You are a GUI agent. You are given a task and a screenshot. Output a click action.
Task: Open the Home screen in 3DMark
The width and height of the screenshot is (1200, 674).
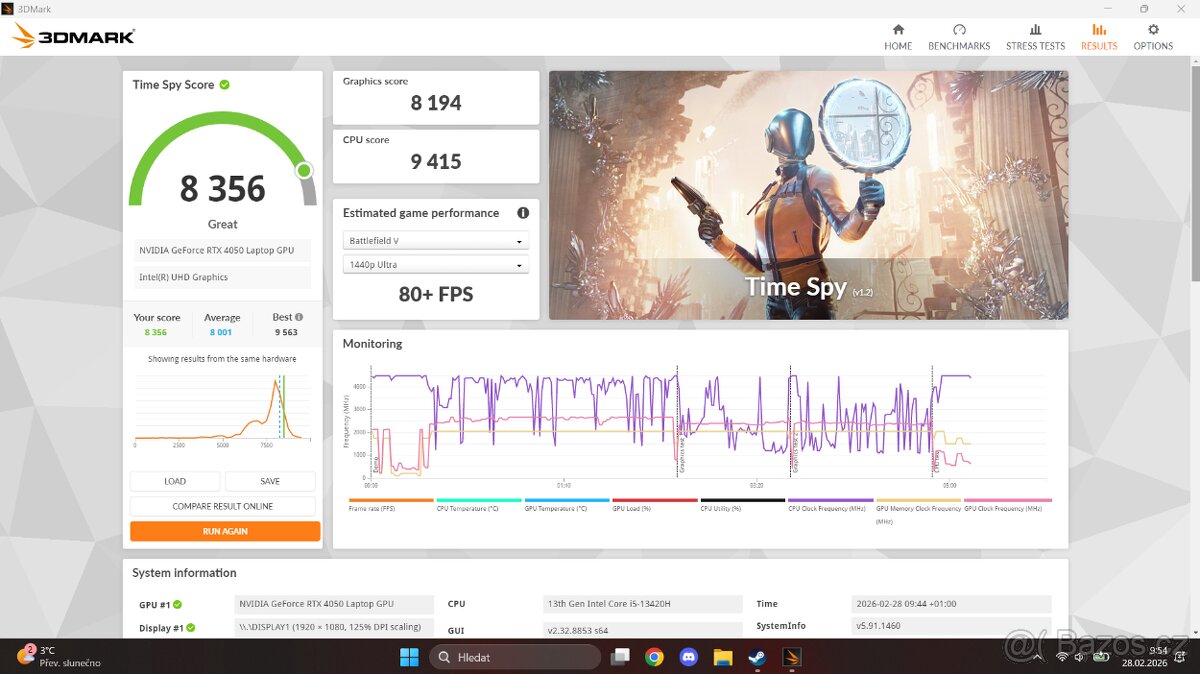coord(897,38)
